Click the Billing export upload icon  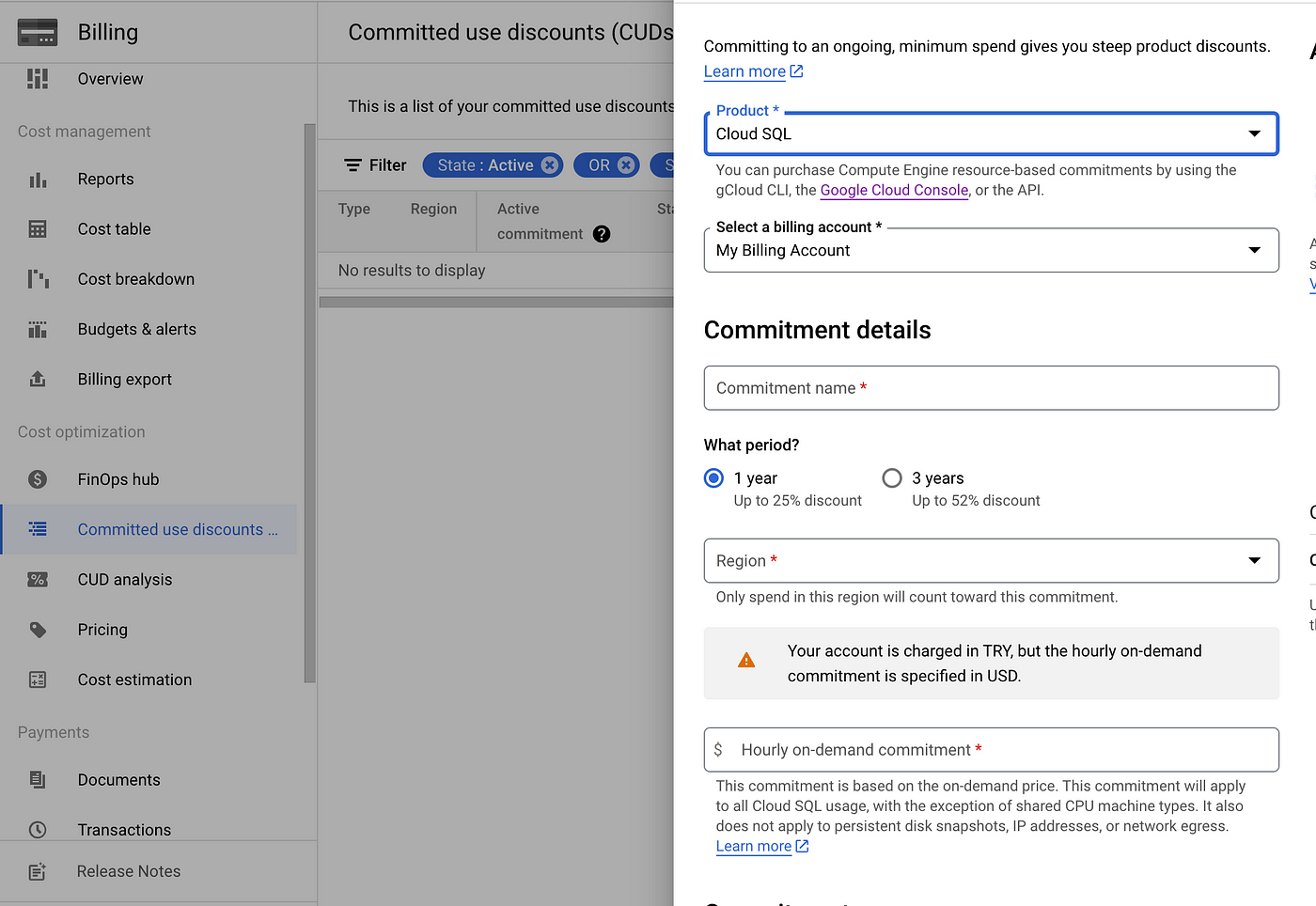click(x=38, y=379)
